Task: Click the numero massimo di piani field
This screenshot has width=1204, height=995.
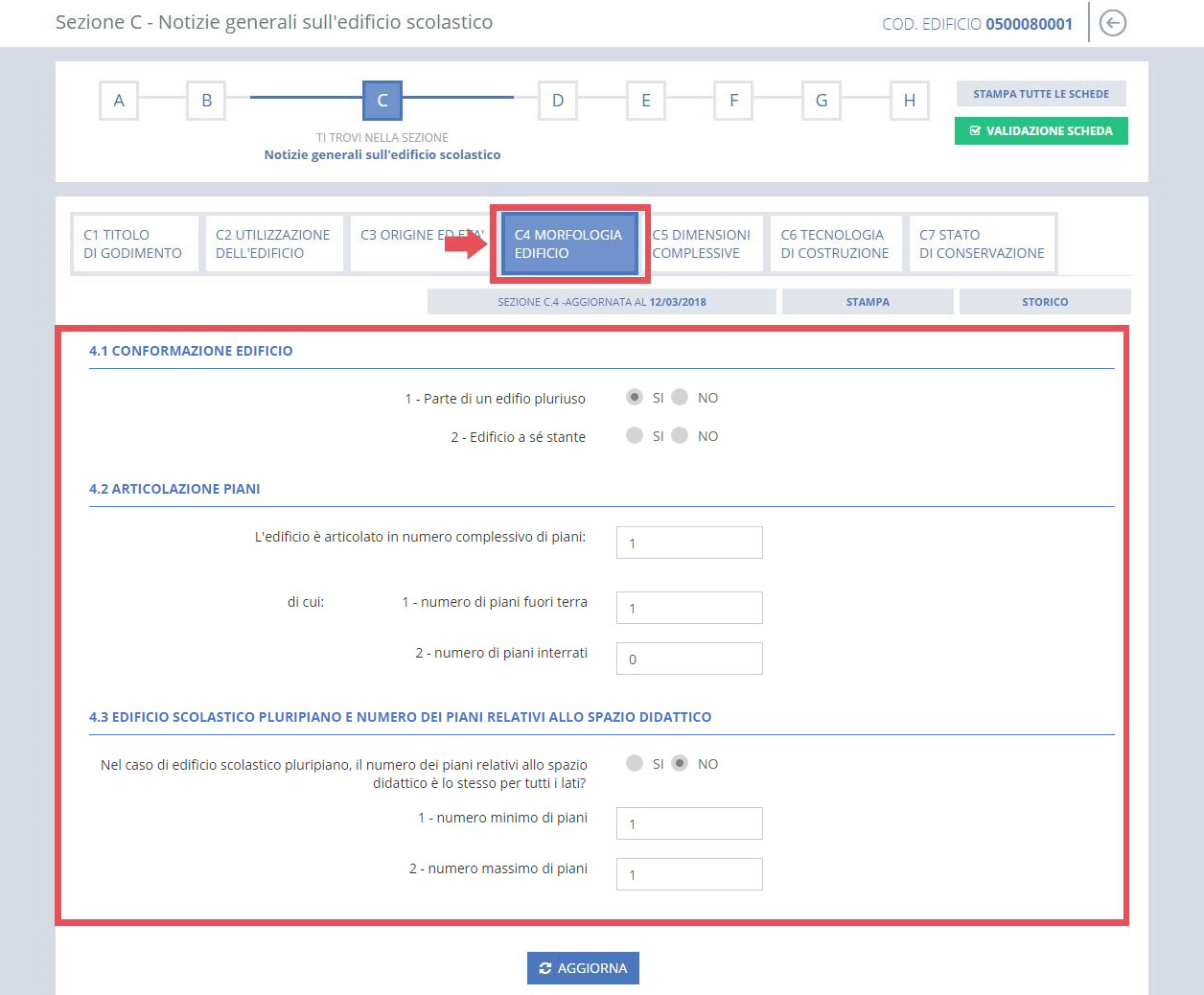Action: point(689,874)
